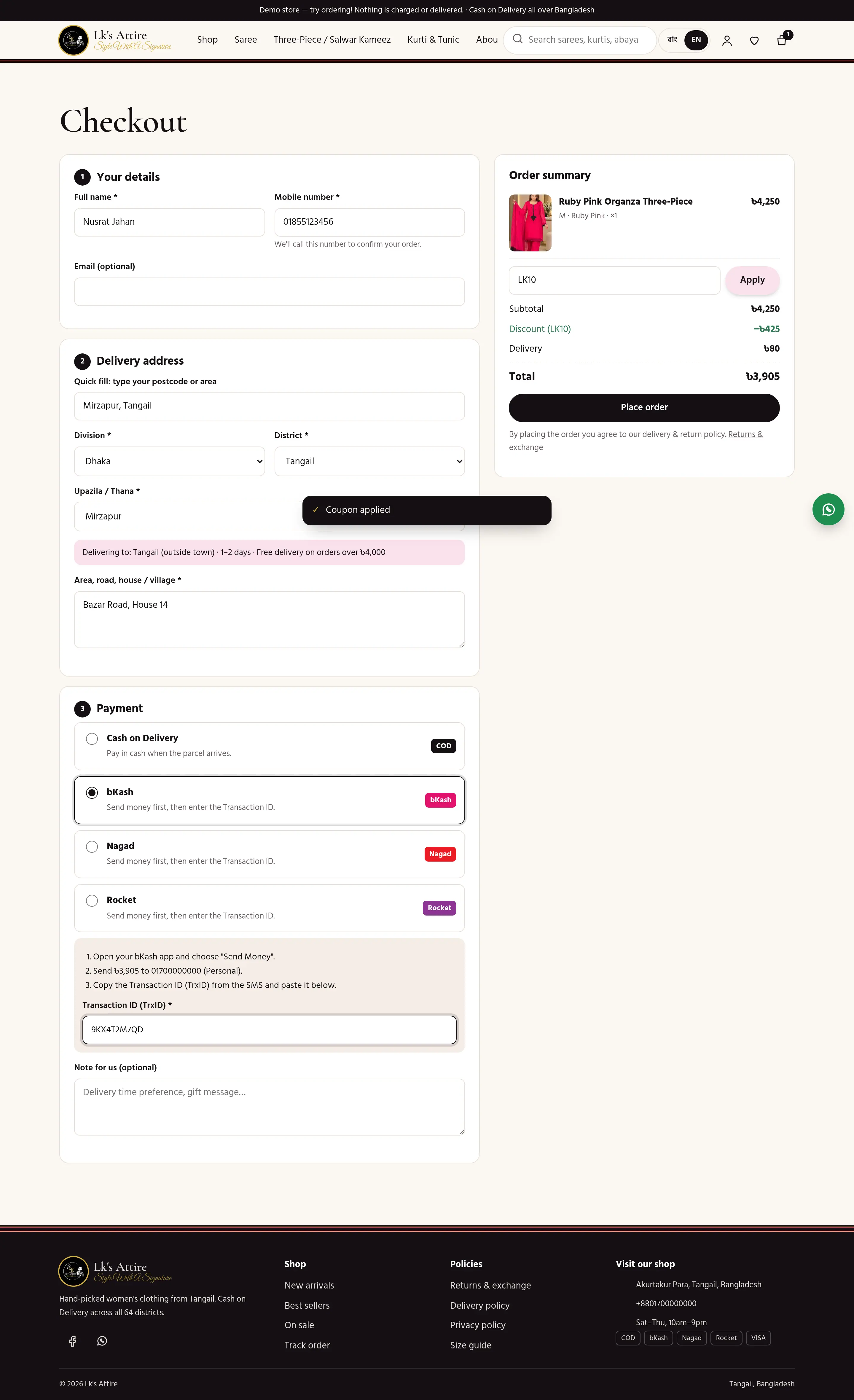Viewport: 854px width, 1400px height.
Task: Open the account profile icon
Action: [727, 40]
